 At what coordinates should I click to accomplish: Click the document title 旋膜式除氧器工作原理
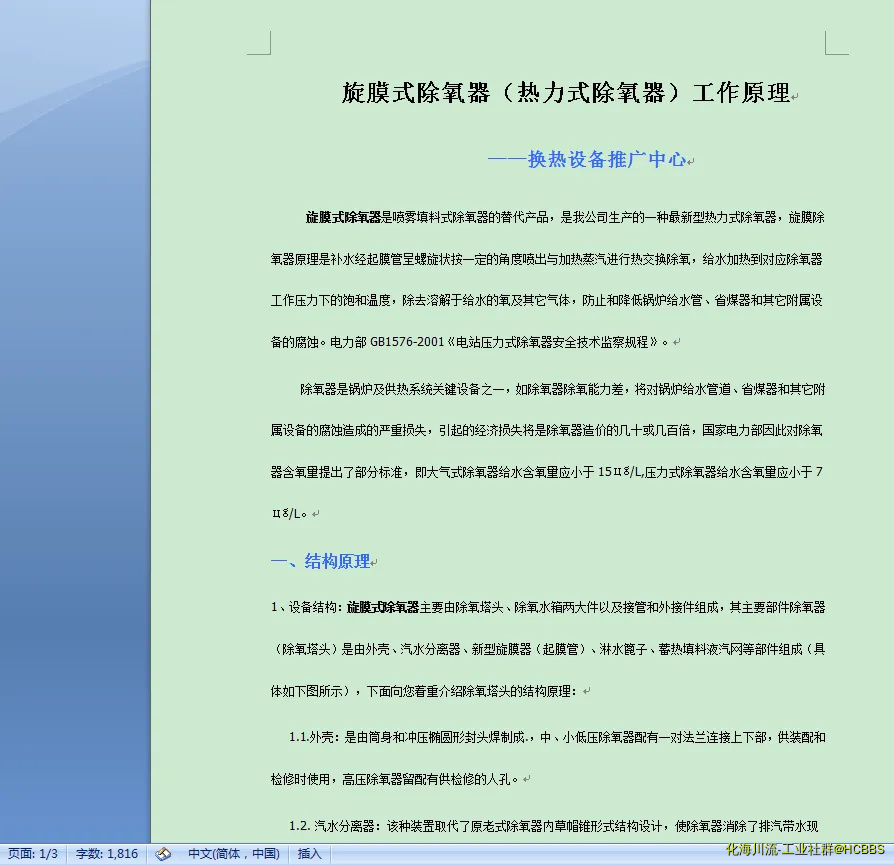[565, 93]
